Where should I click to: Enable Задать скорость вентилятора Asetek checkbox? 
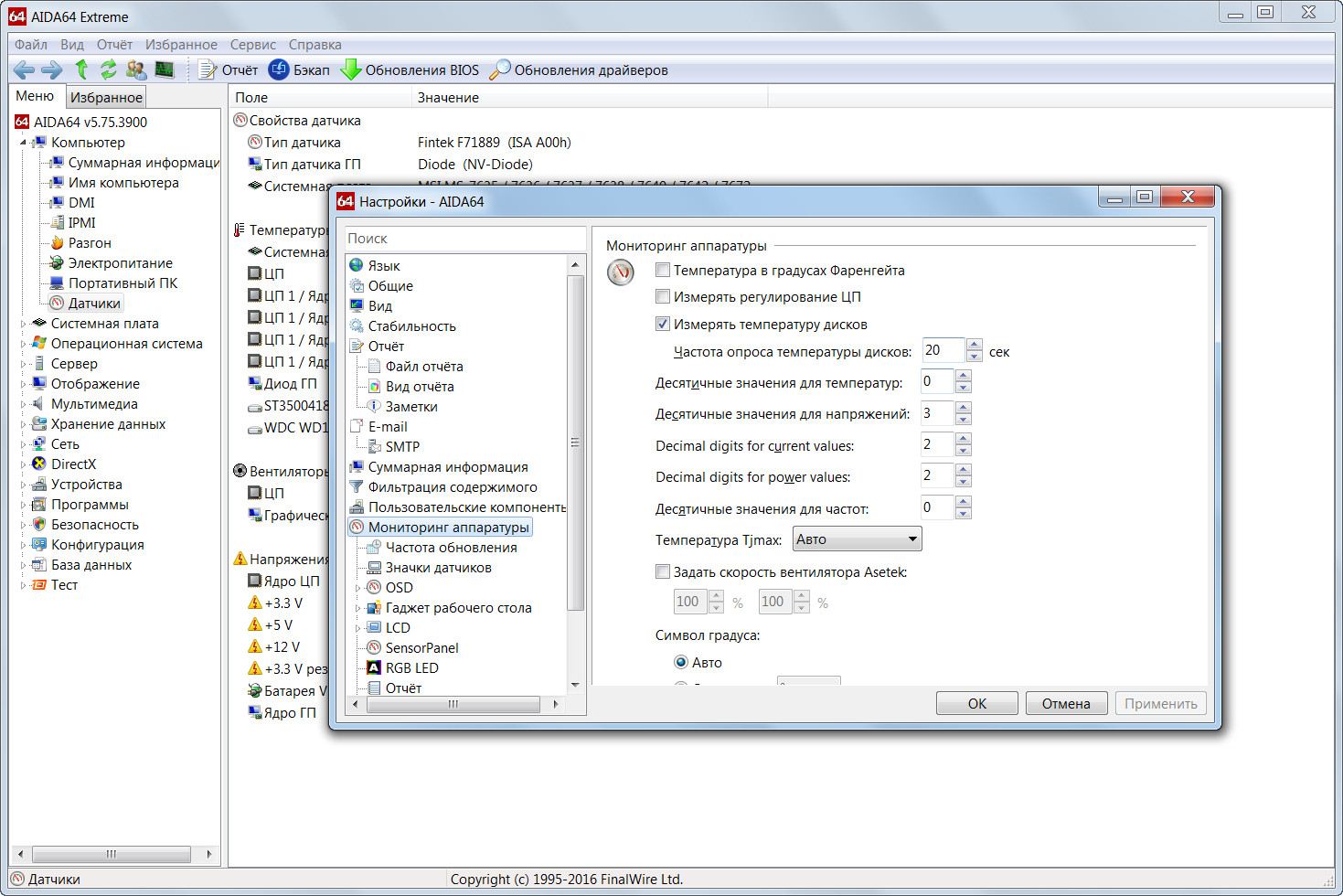coord(663,571)
